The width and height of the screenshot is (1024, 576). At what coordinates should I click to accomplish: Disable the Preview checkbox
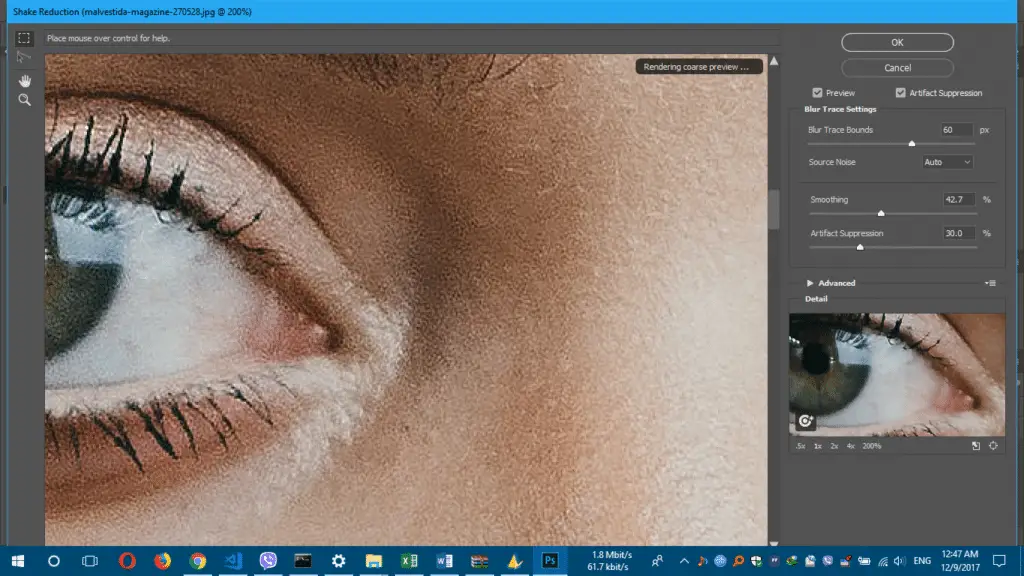817,92
